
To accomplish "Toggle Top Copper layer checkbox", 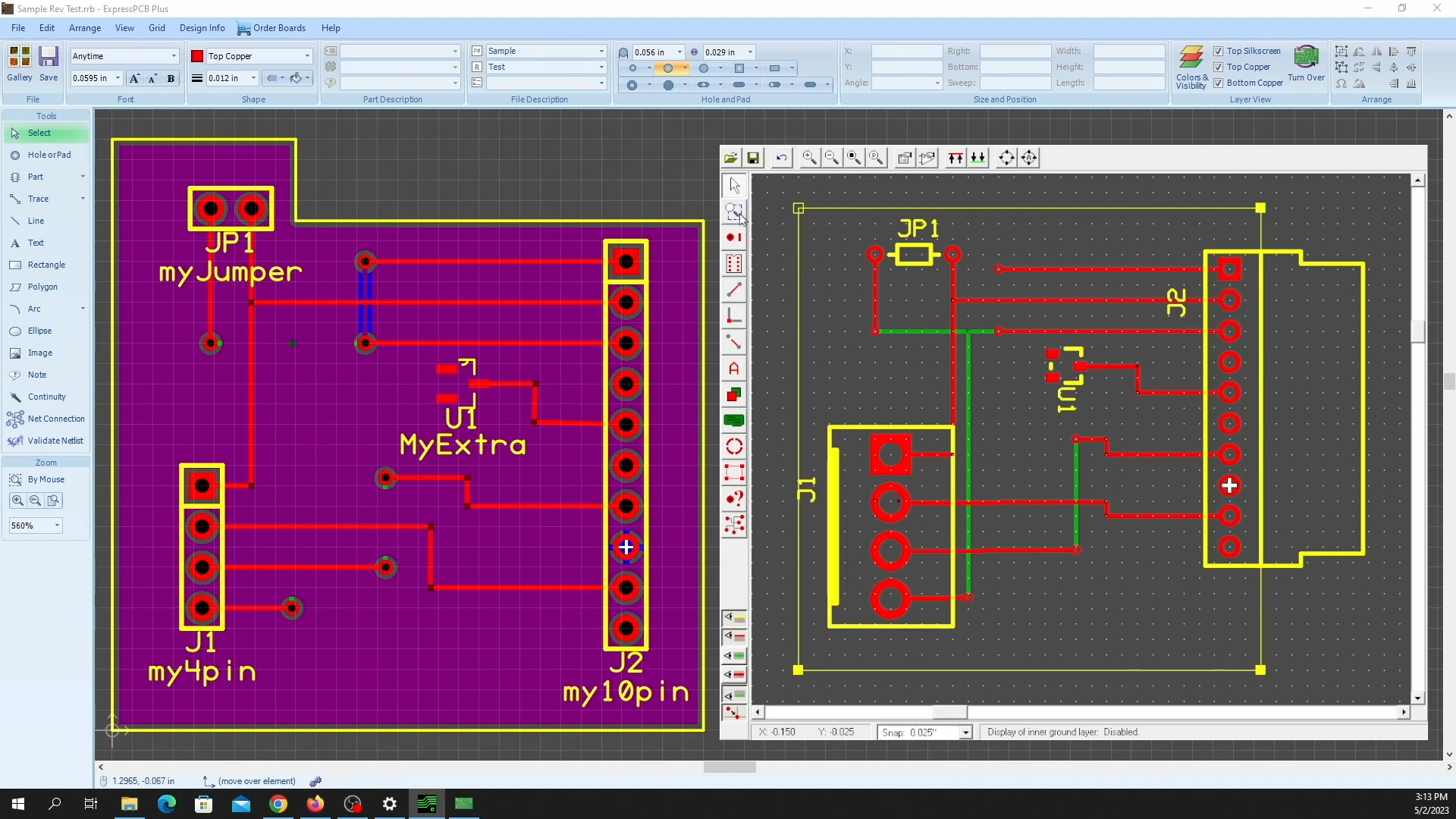I will tap(1218, 67).
